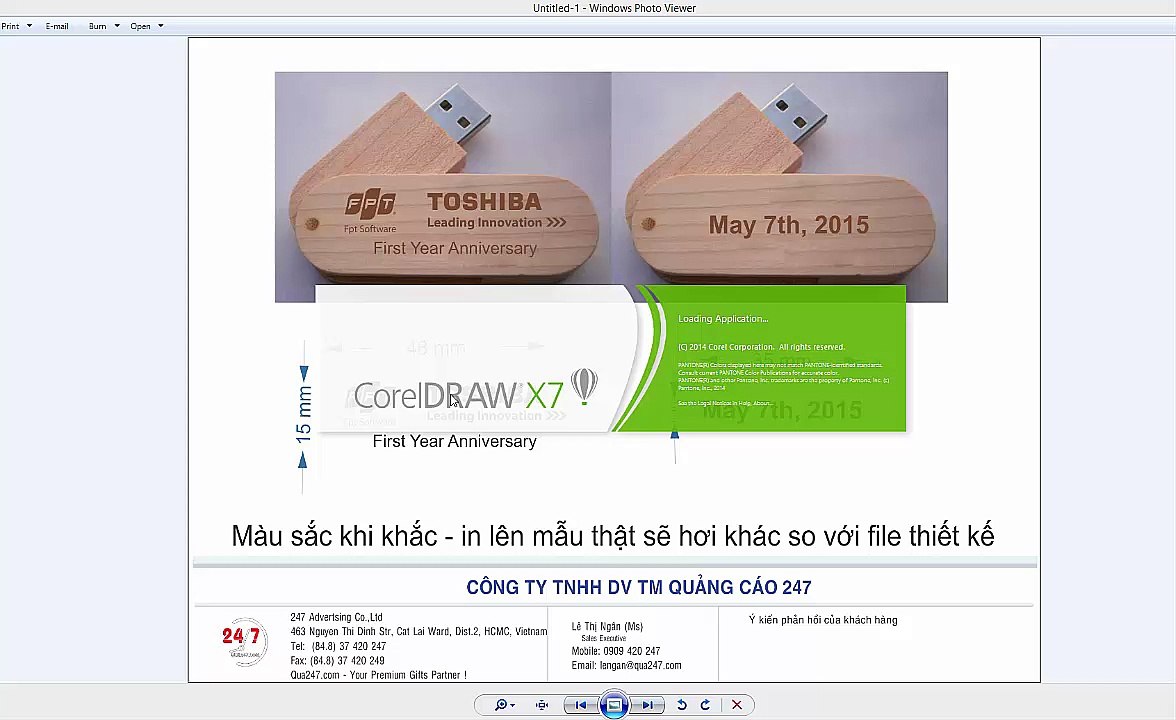Click the magnifier zoom control
Image resolution: width=1176 pixels, height=720 pixels.
(x=504, y=705)
